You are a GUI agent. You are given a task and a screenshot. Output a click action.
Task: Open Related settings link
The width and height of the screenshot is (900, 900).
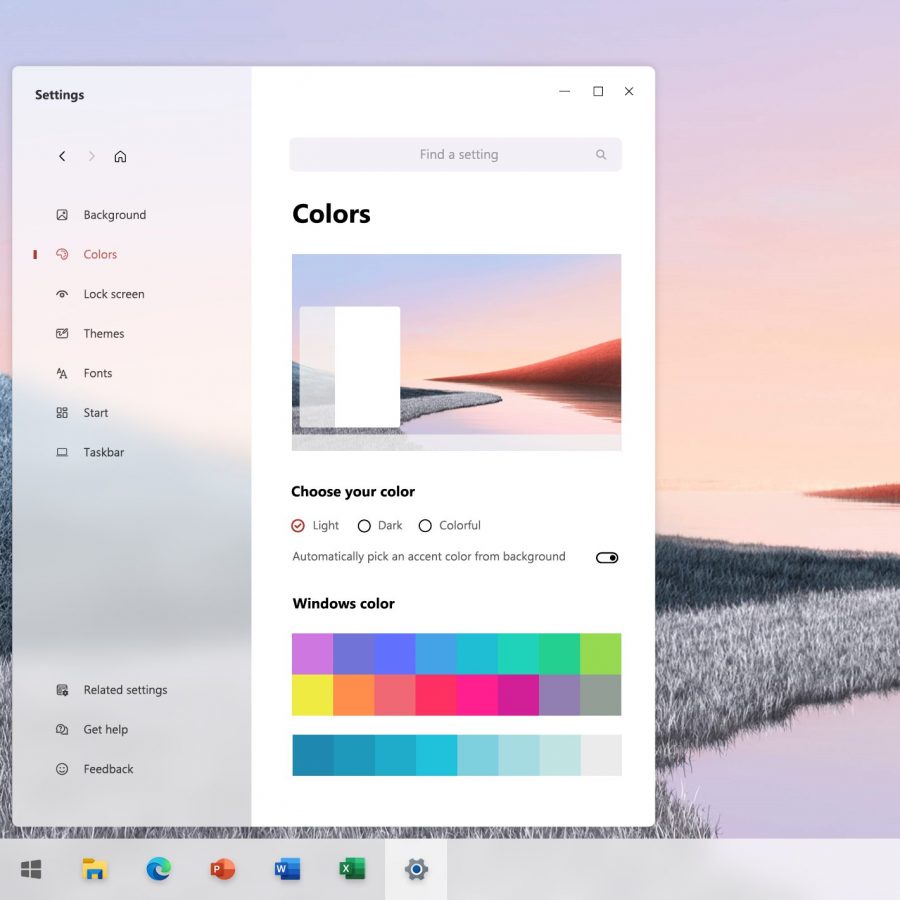point(125,690)
